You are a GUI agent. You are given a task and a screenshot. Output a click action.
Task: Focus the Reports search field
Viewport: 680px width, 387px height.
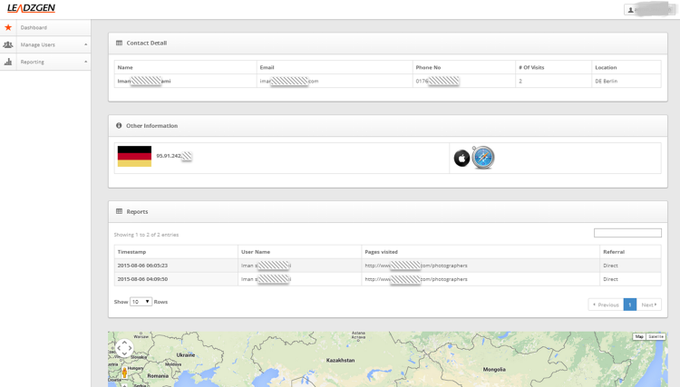pos(628,233)
